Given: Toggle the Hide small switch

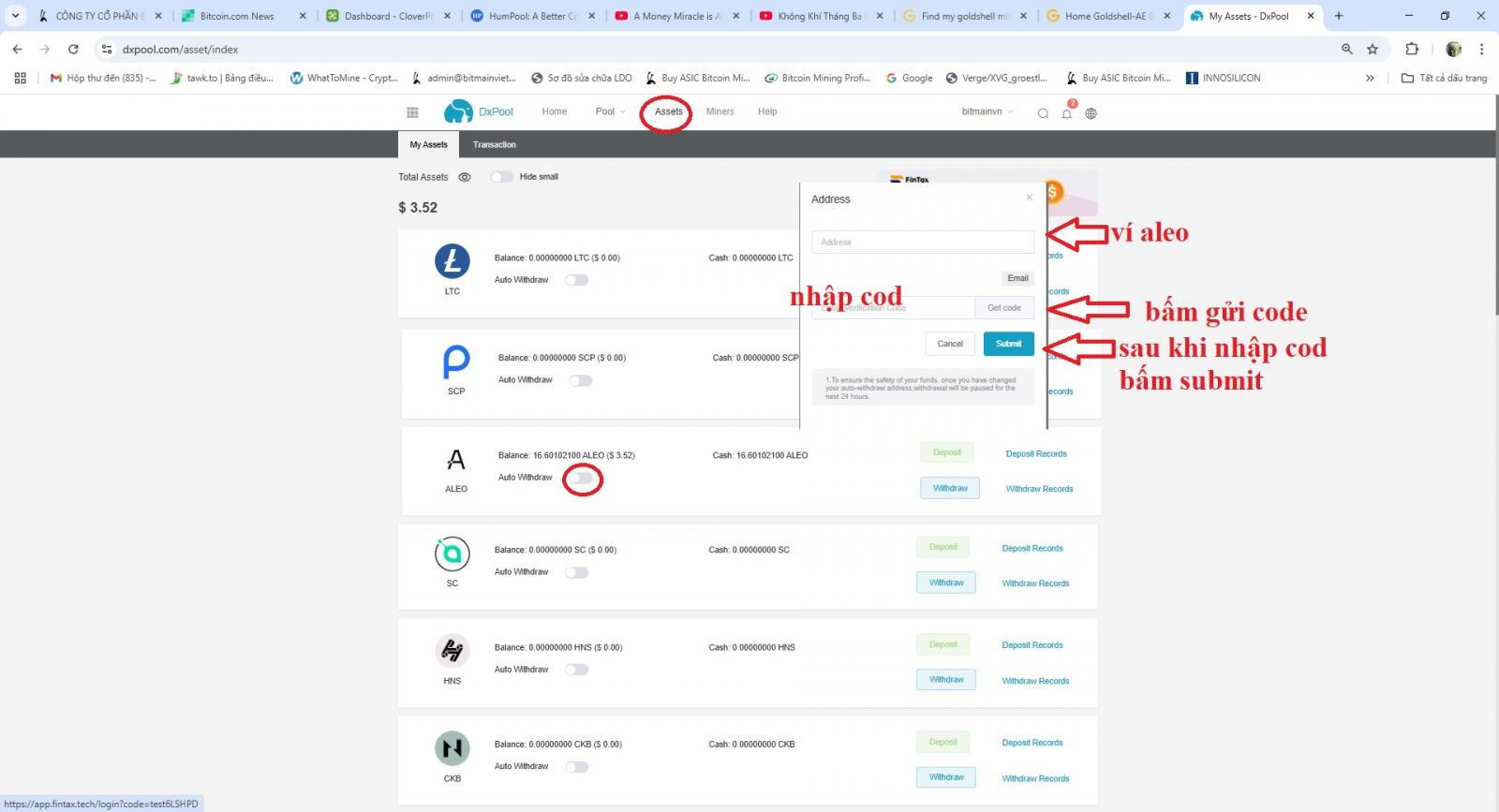Looking at the screenshot, I should [502, 177].
